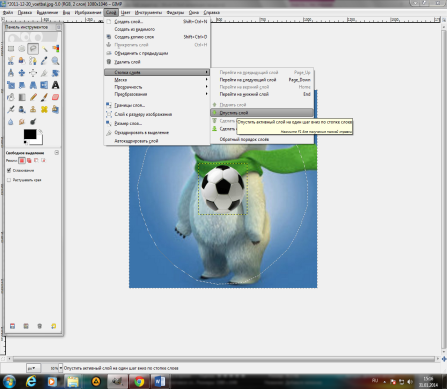Screen dimensions: 447x389
Task: Enable the Растушевать края (feather edges) checkbox
Action: pyautogui.click(x=9, y=180)
